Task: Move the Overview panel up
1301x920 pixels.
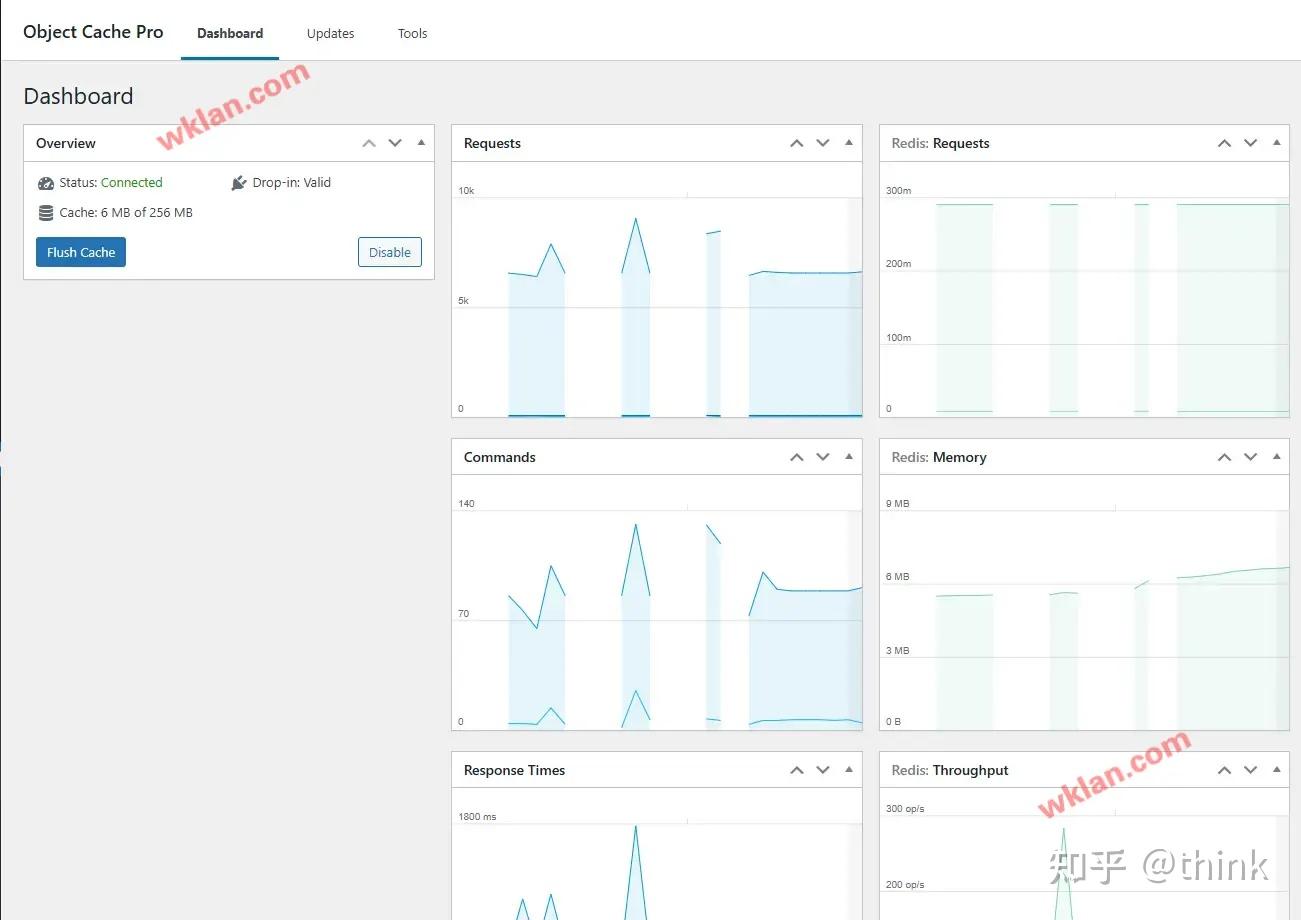Action: click(369, 143)
